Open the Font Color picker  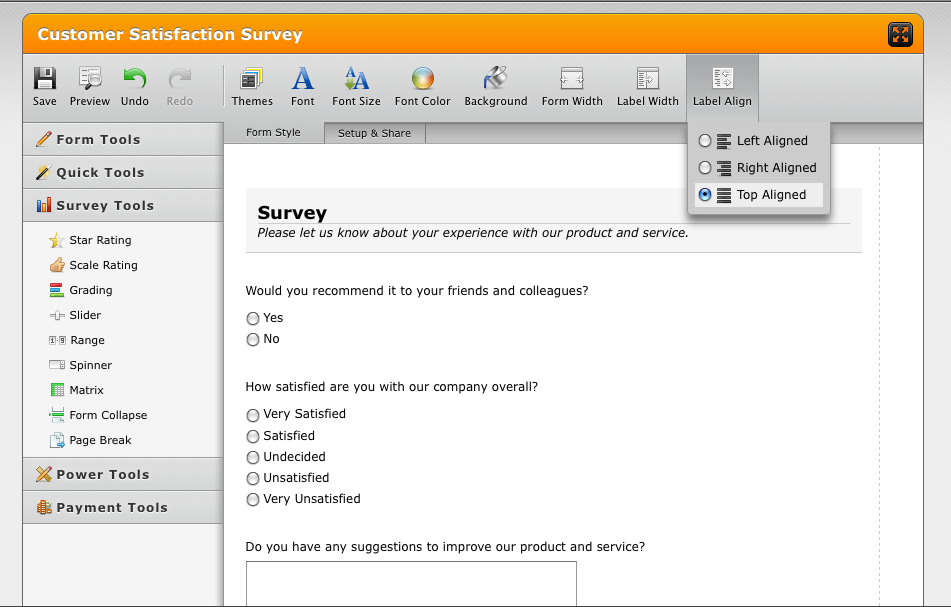tap(422, 80)
